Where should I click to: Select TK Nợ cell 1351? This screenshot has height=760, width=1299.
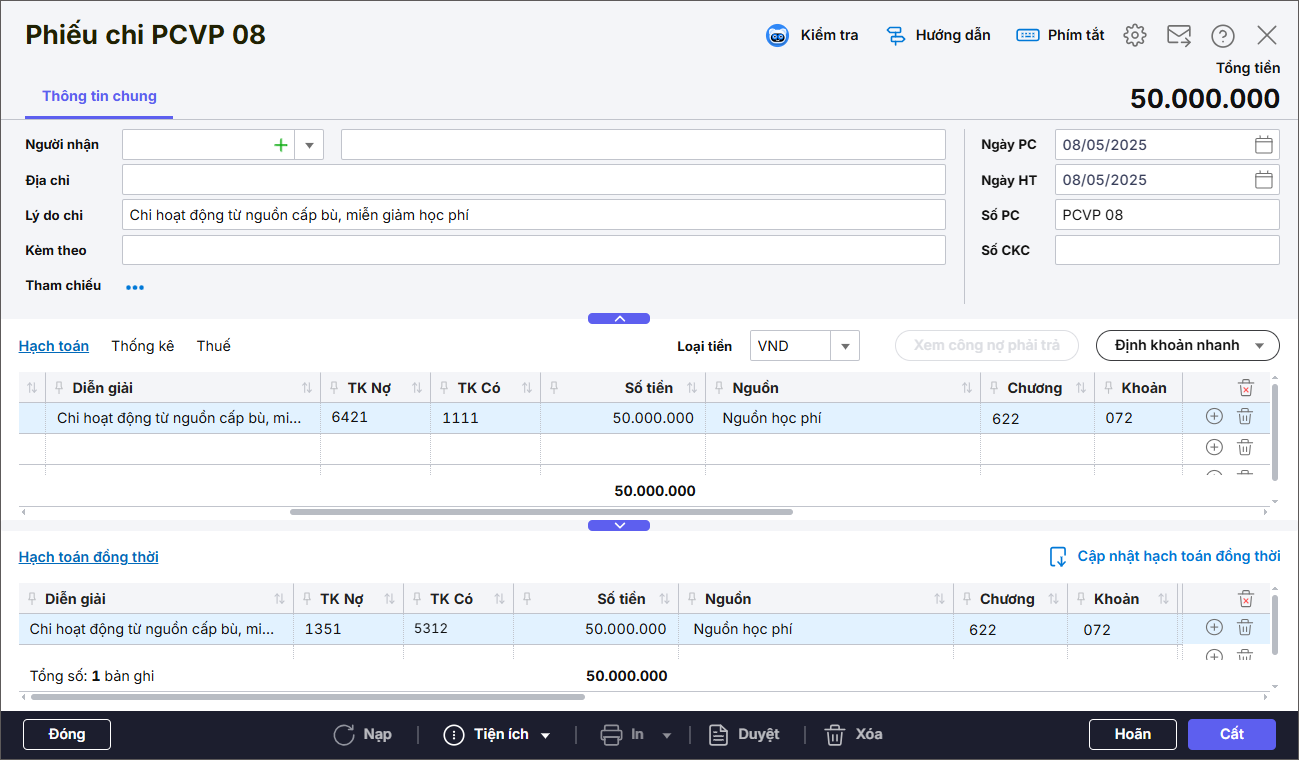[x=348, y=629]
